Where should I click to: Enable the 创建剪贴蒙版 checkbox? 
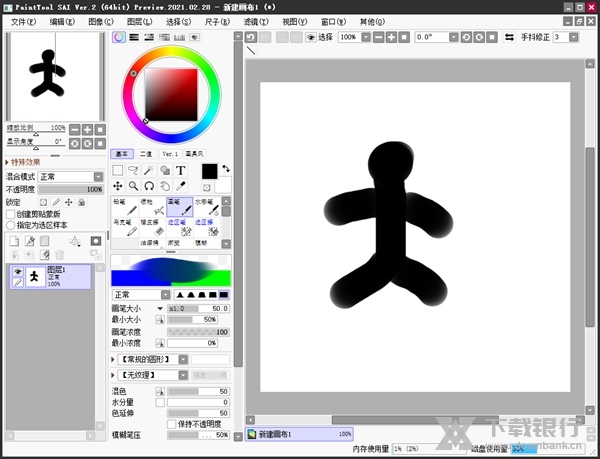pos(11,214)
